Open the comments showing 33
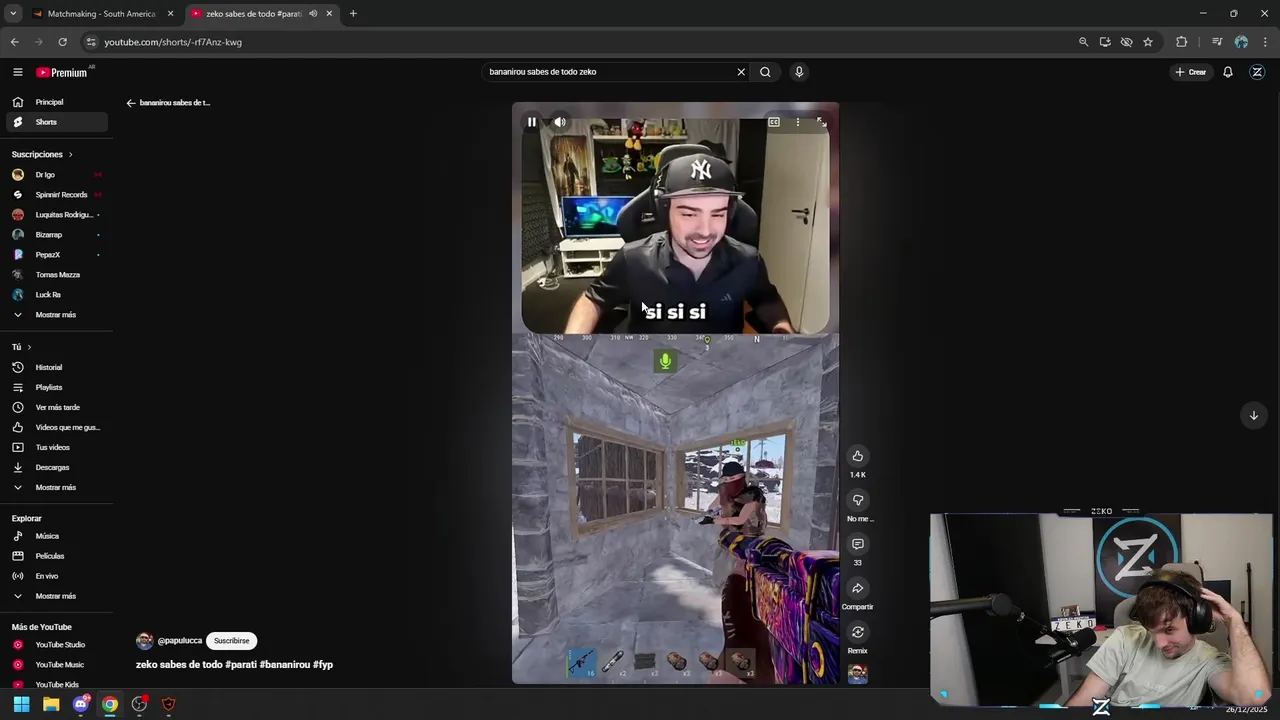 [x=857, y=544]
